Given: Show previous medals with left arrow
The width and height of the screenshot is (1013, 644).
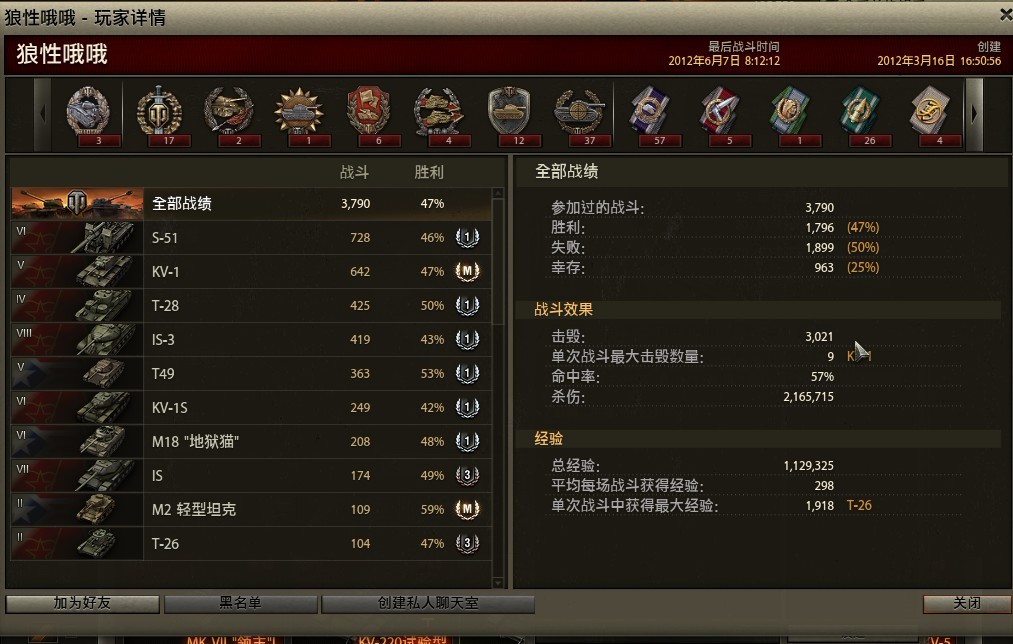Looking at the screenshot, I should 43,114.
